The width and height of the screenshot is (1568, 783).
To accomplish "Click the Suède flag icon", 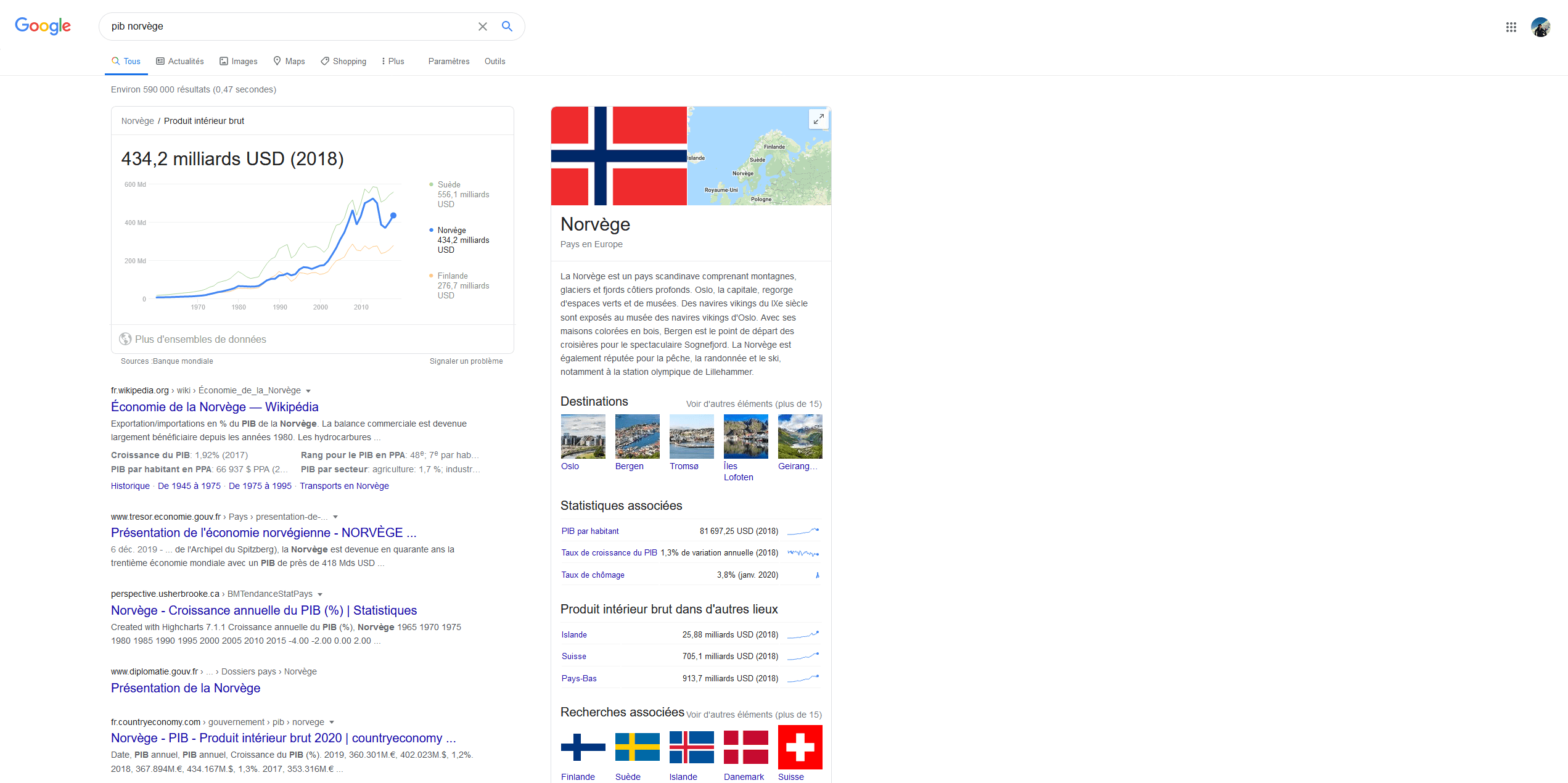I will click(638, 747).
